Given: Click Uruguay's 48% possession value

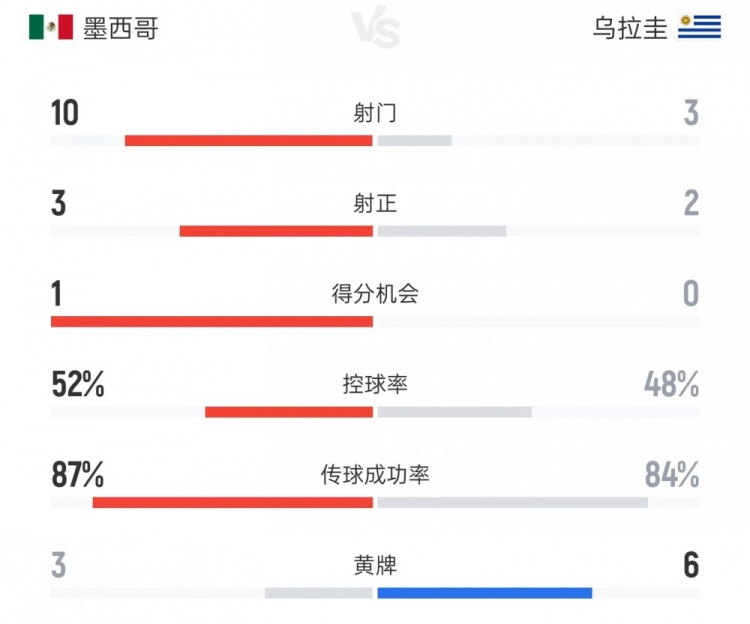Looking at the screenshot, I should click(x=672, y=384).
